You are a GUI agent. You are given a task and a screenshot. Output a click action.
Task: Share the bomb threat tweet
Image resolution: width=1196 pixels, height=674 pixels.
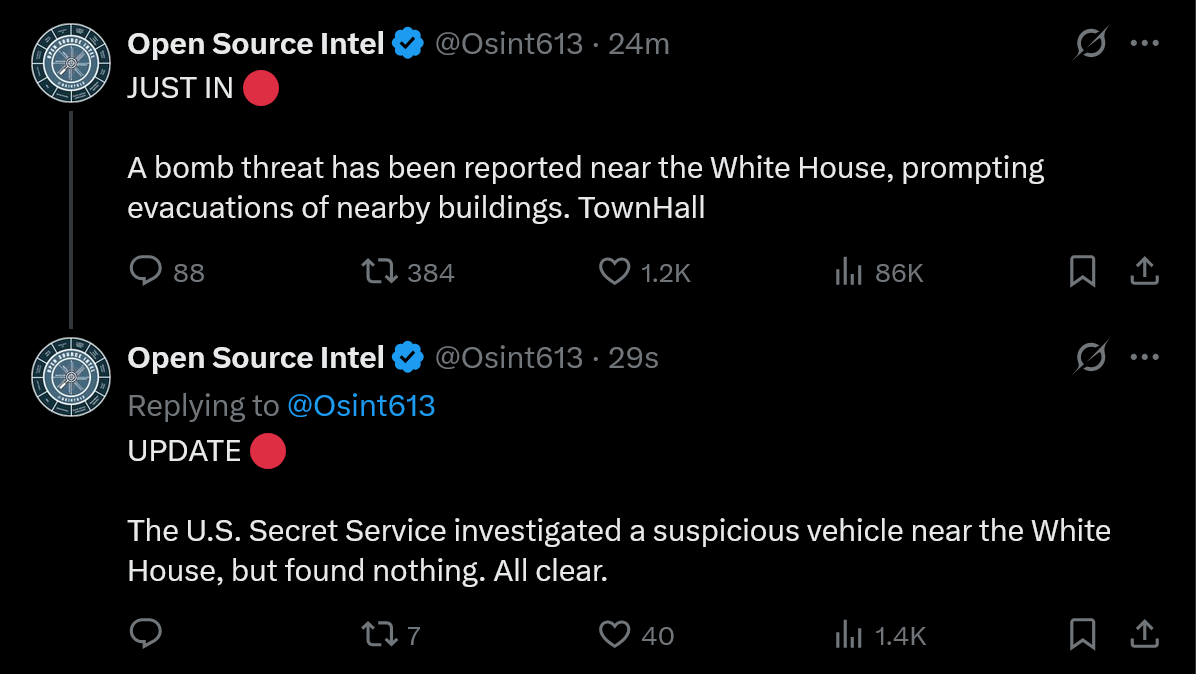[x=1144, y=271]
